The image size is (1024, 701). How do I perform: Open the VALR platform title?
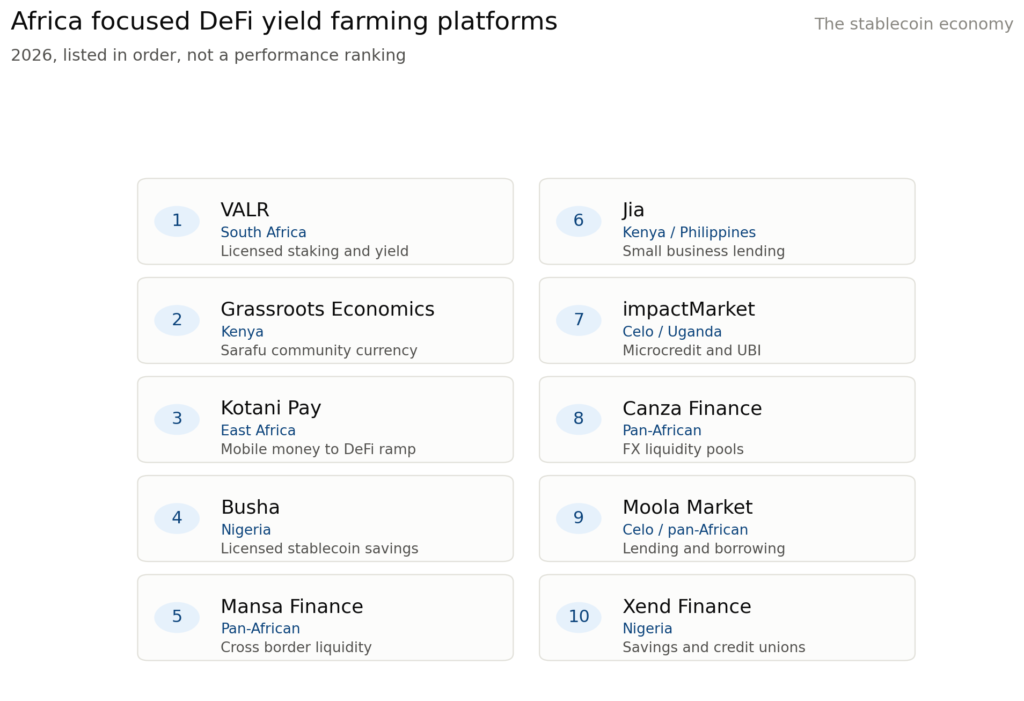245,210
